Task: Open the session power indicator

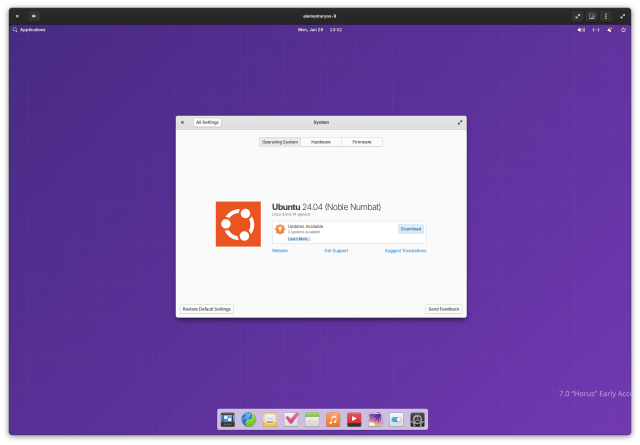Action: (x=623, y=30)
